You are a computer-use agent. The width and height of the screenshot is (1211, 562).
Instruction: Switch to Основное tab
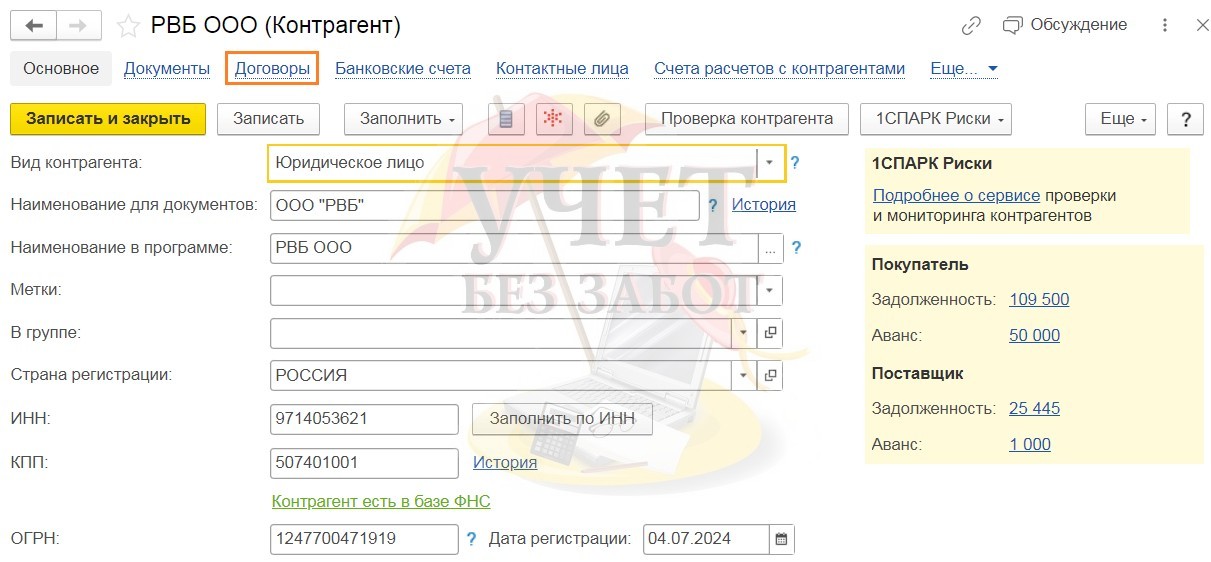pos(61,69)
